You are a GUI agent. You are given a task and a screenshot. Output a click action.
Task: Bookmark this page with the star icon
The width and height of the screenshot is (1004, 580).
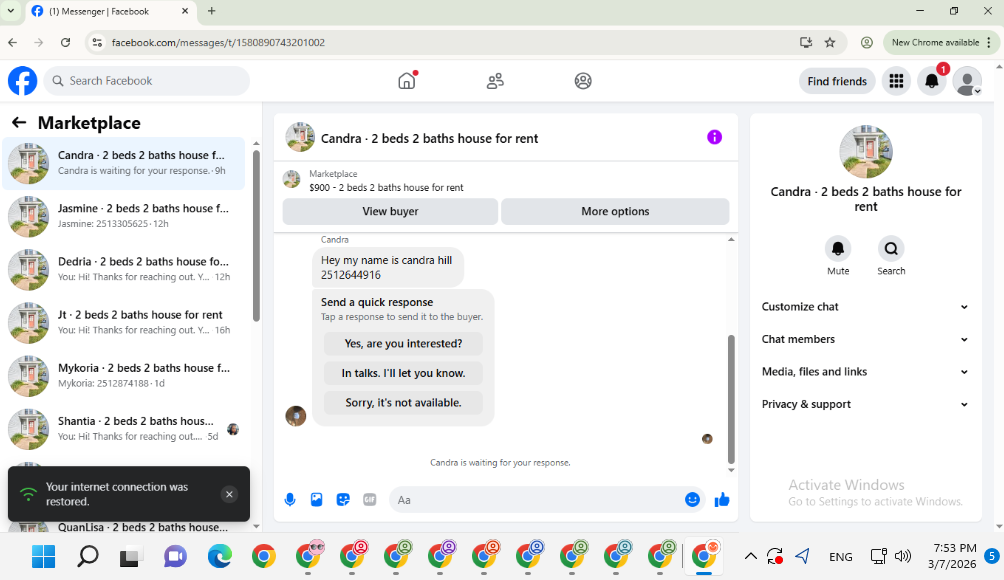[830, 42]
